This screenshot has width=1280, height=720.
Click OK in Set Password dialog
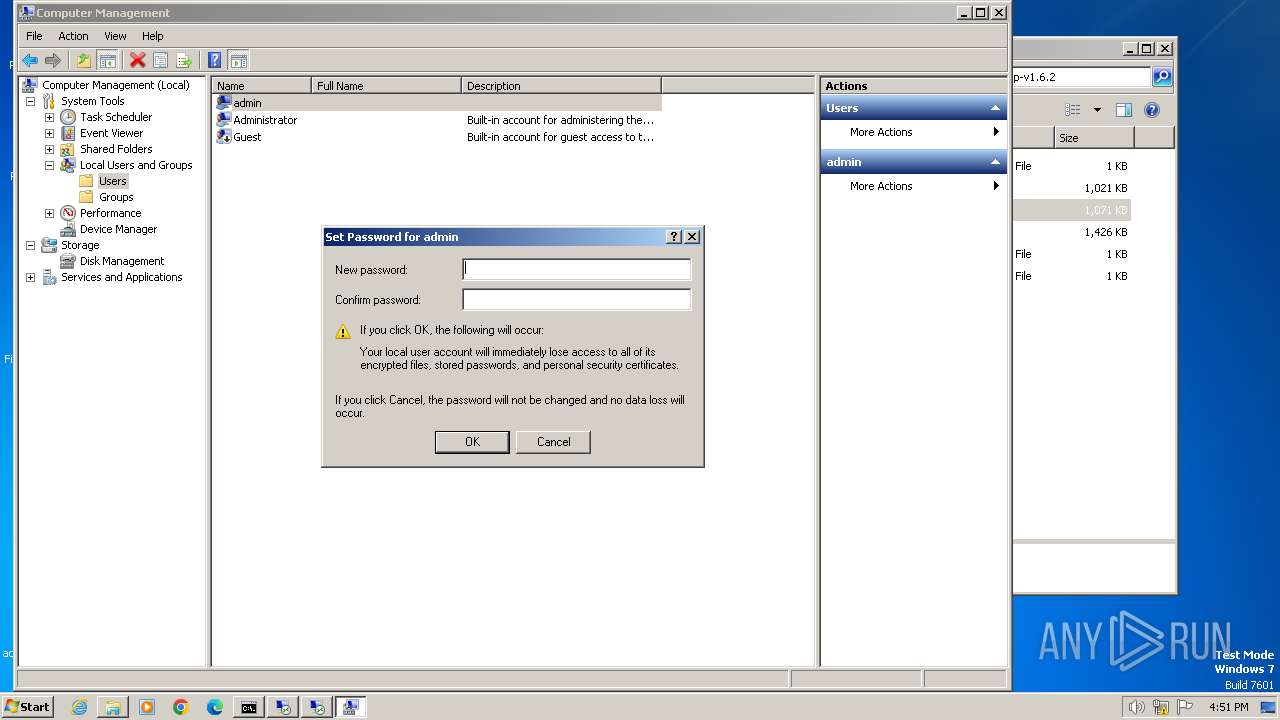[472, 442]
